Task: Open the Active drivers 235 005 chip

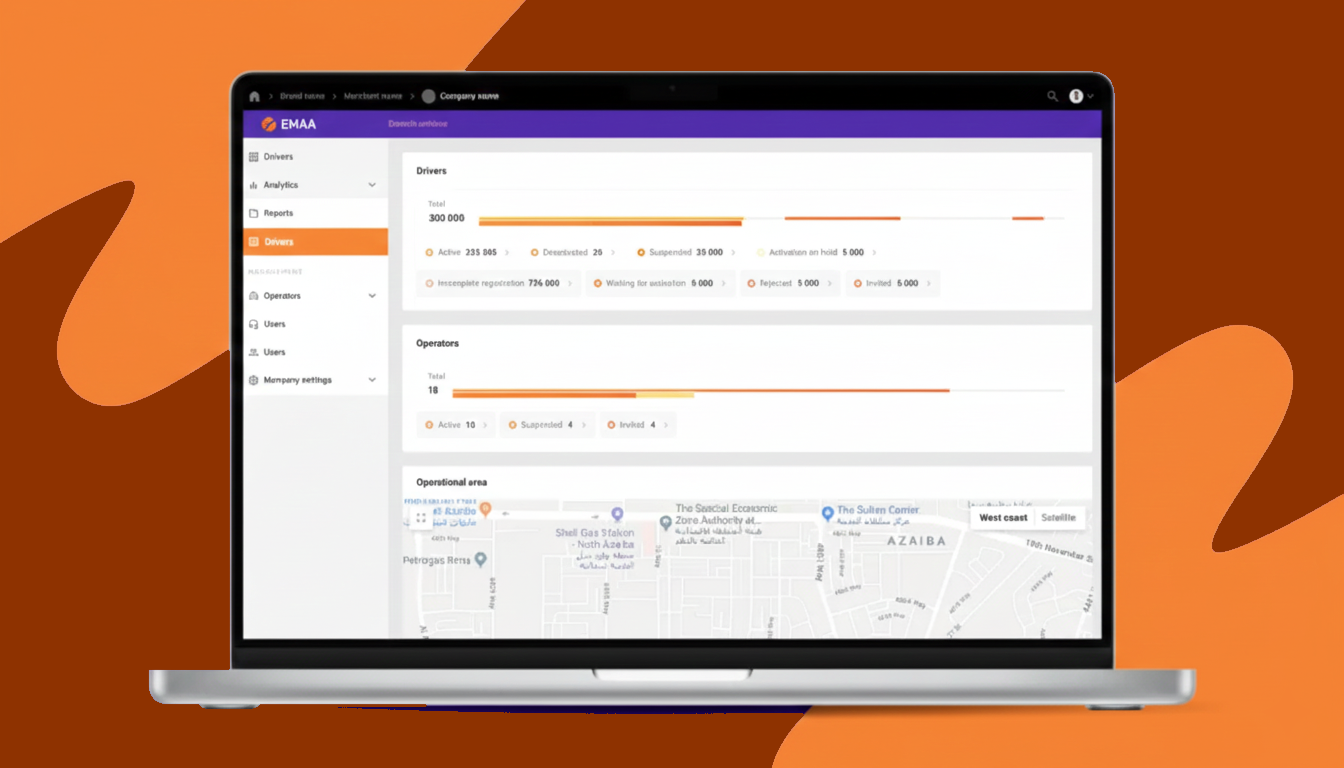Action: 466,253
